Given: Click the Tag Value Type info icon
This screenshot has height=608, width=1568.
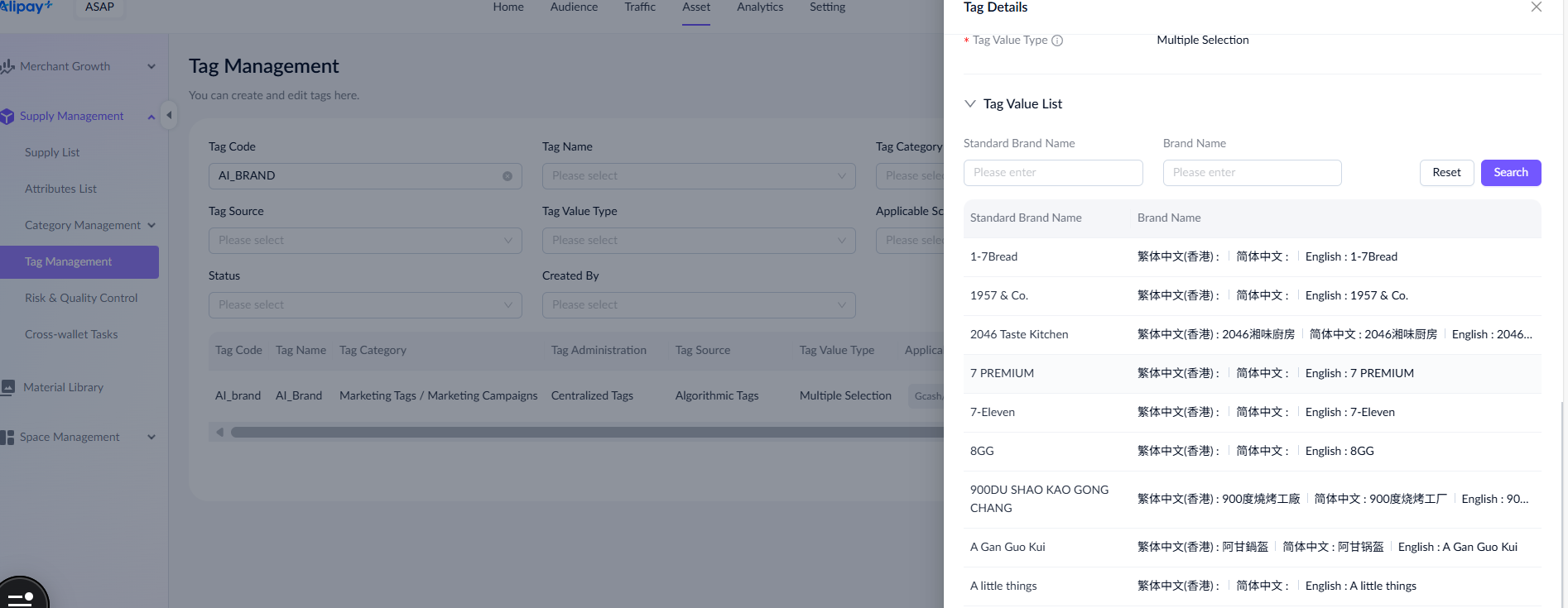Looking at the screenshot, I should (x=1057, y=41).
